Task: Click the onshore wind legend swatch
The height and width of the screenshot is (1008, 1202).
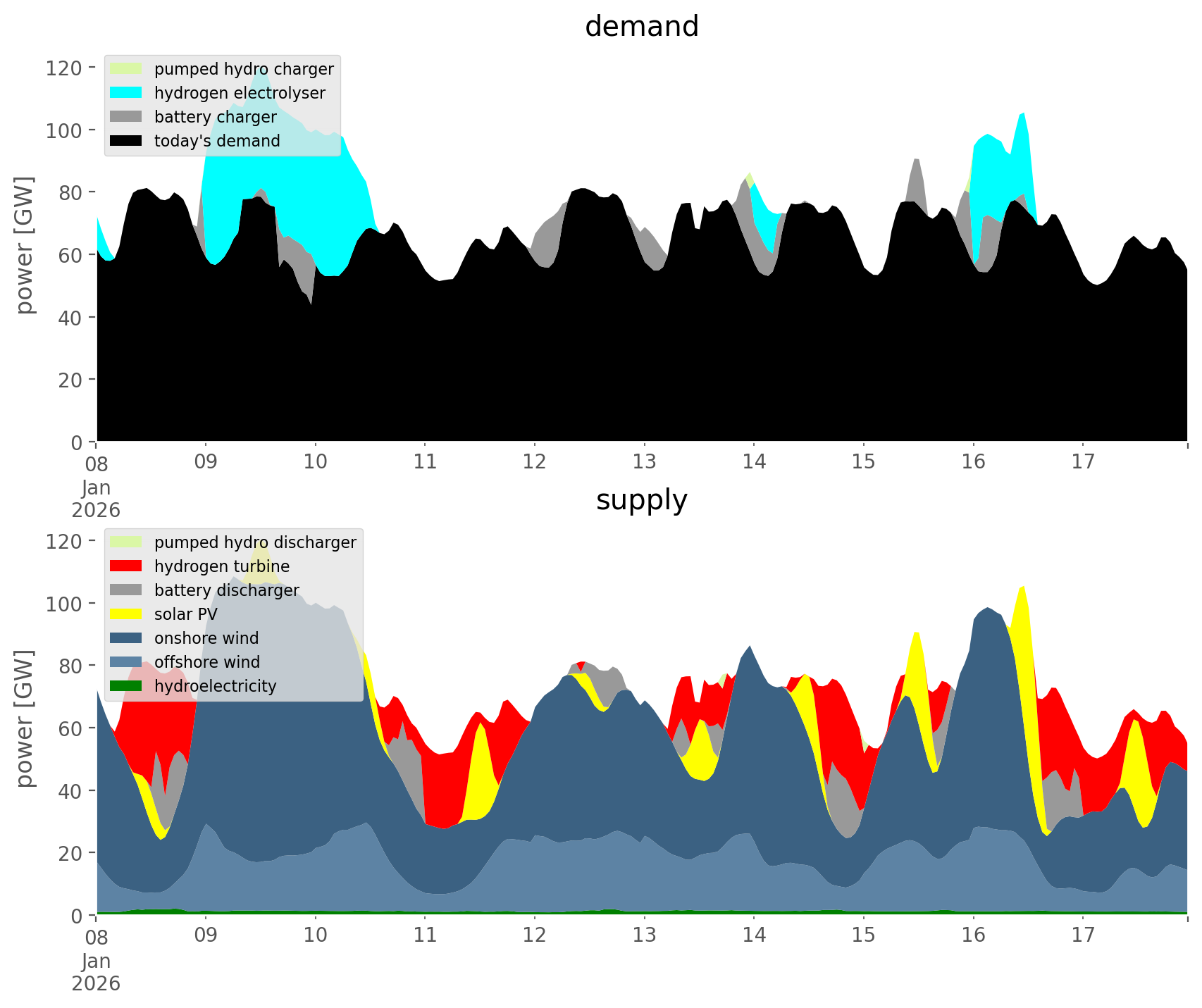Action: click(x=126, y=638)
